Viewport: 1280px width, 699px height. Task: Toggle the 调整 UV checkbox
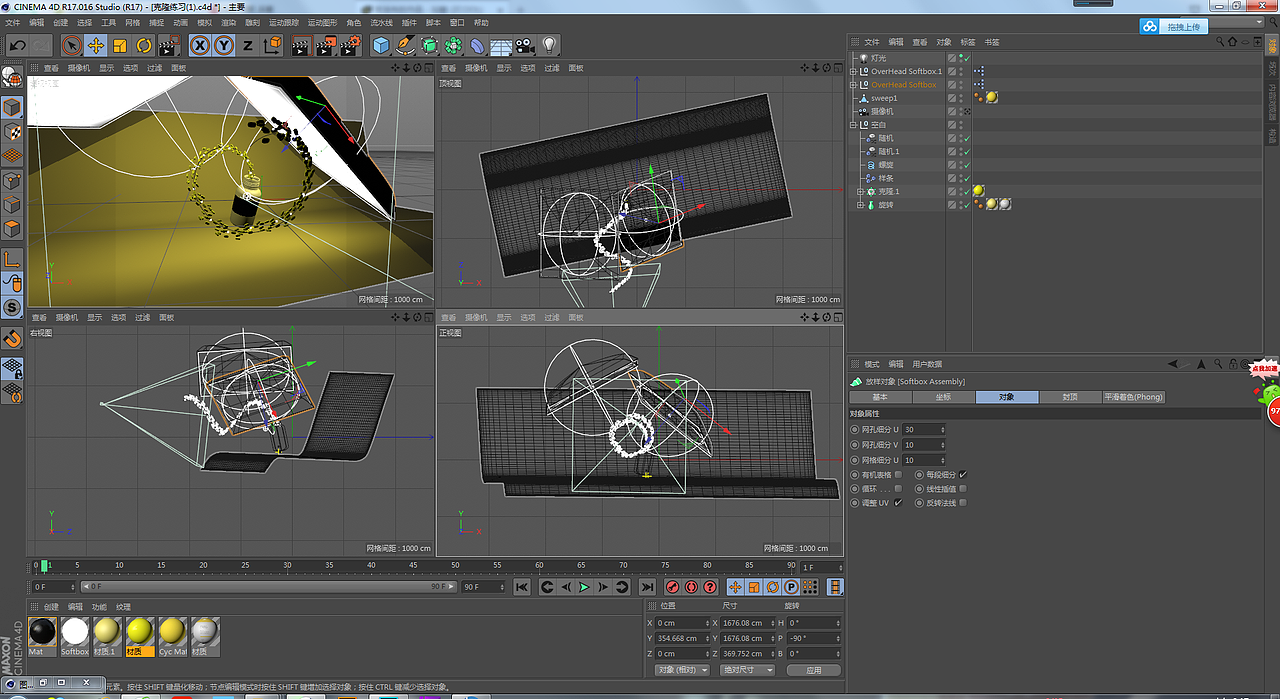[898, 503]
